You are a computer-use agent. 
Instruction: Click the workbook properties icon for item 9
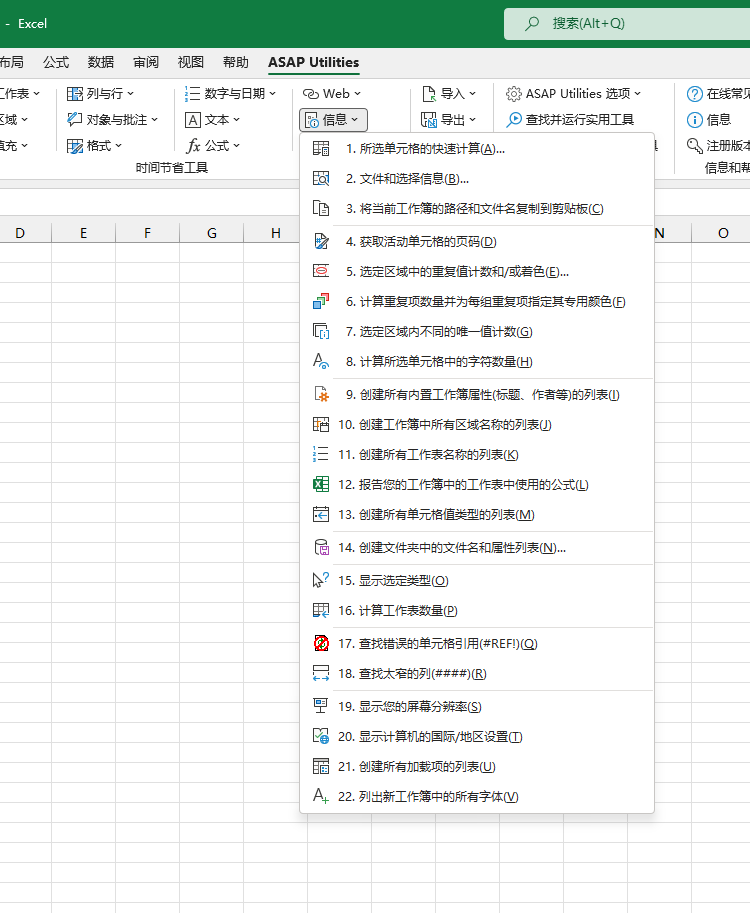click(x=321, y=395)
